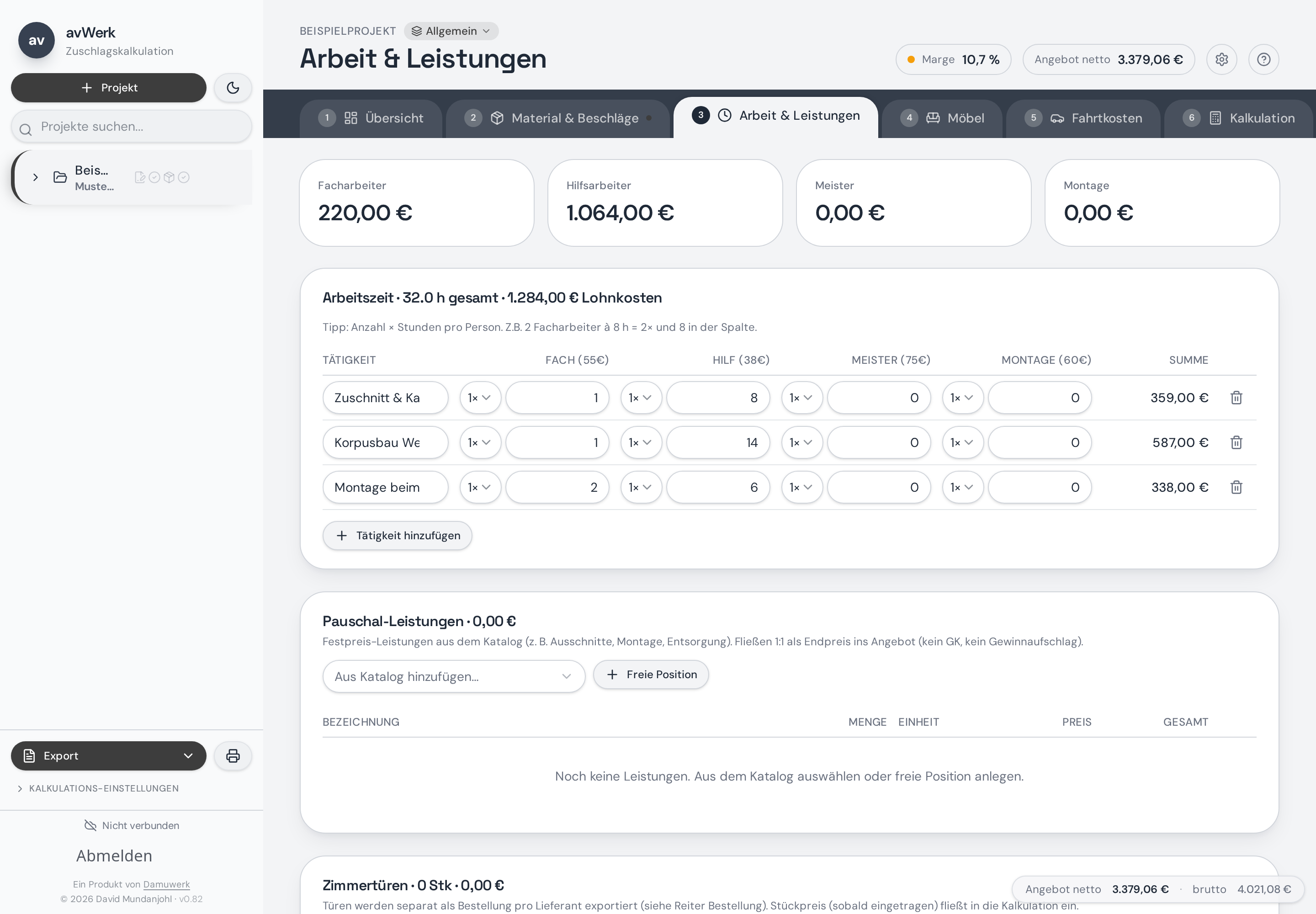
Task: Click the Hilfsarbeiter 1.064,00 € card
Action: click(x=665, y=203)
